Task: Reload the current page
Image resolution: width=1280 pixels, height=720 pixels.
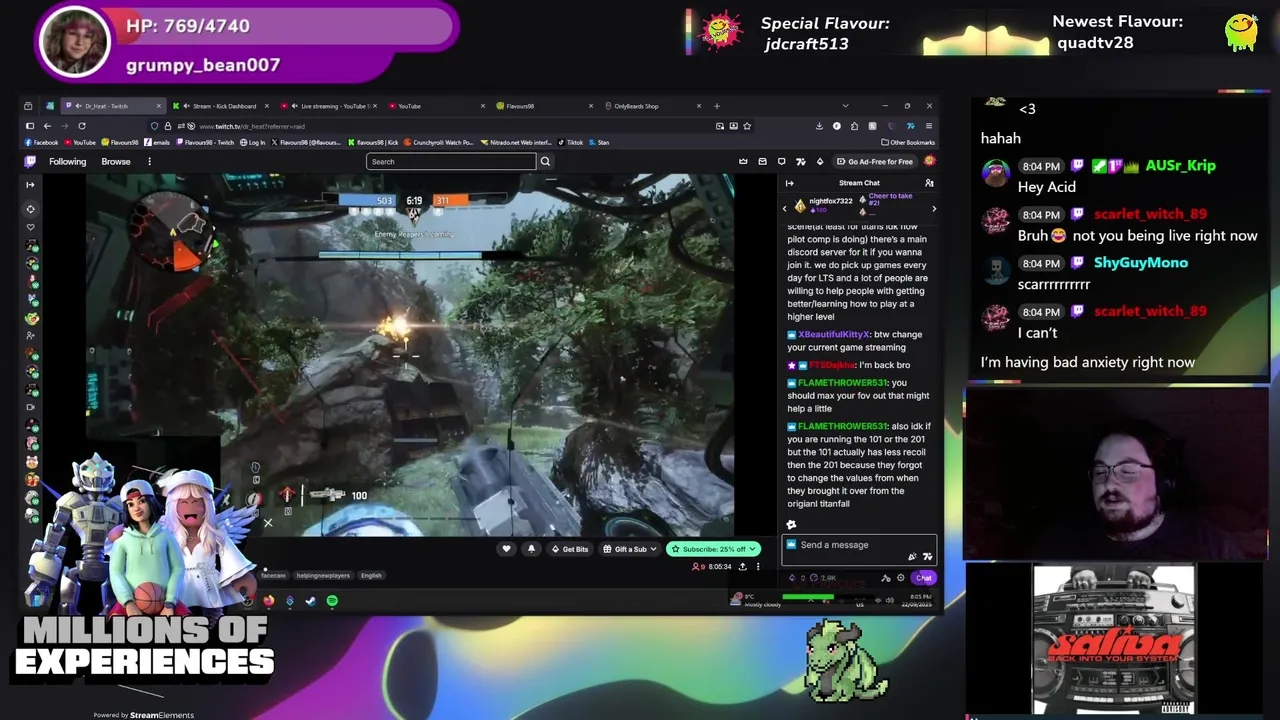Action: 82,126
